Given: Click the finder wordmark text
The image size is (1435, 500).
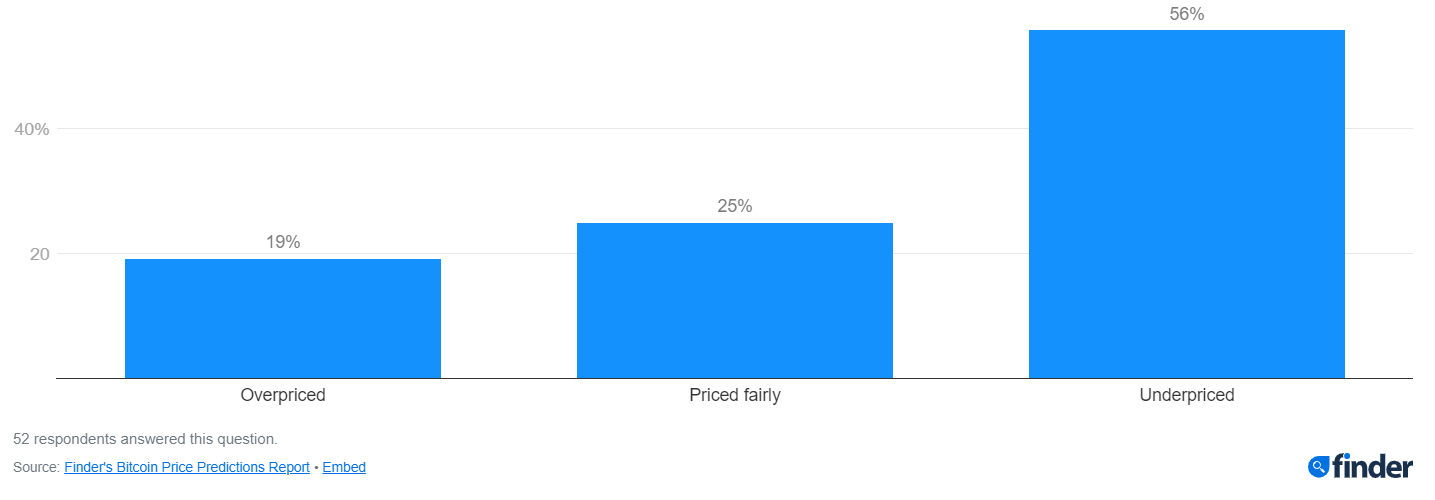Looking at the screenshot, I should pos(1373,466).
